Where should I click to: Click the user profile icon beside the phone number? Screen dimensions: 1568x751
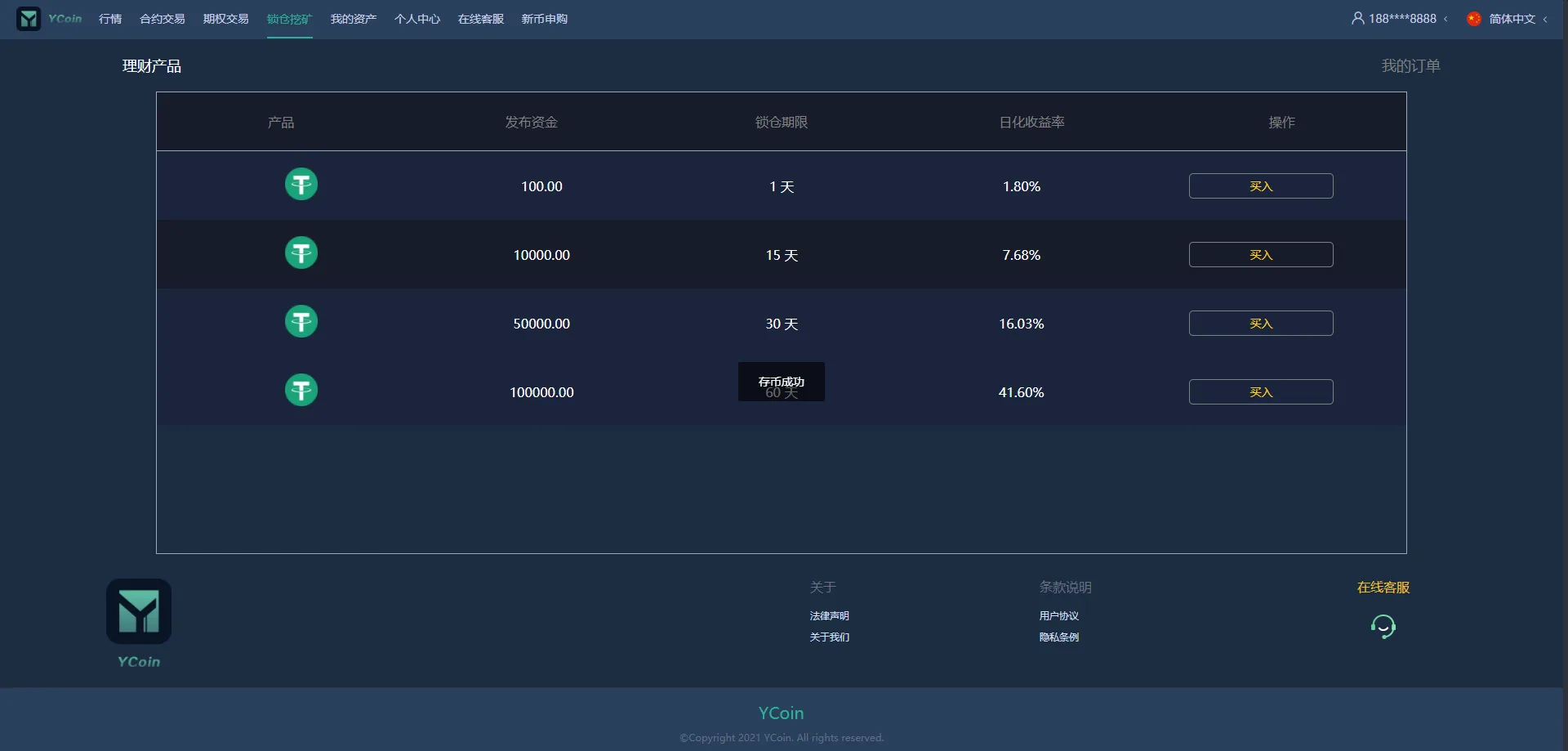(1357, 18)
